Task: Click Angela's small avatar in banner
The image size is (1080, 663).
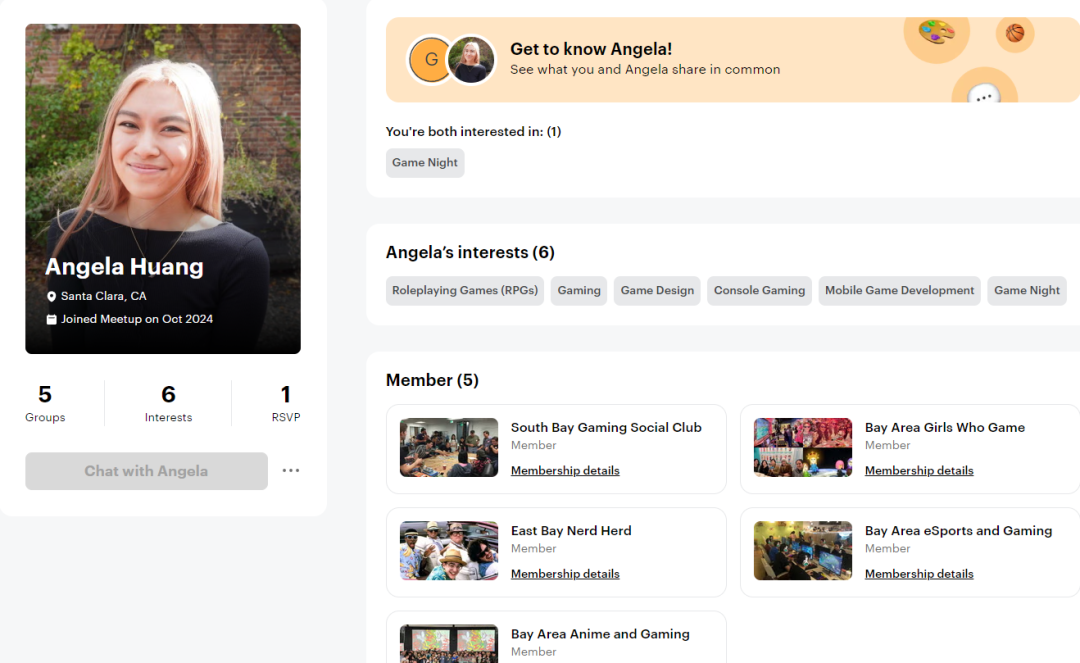Action: (x=471, y=59)
